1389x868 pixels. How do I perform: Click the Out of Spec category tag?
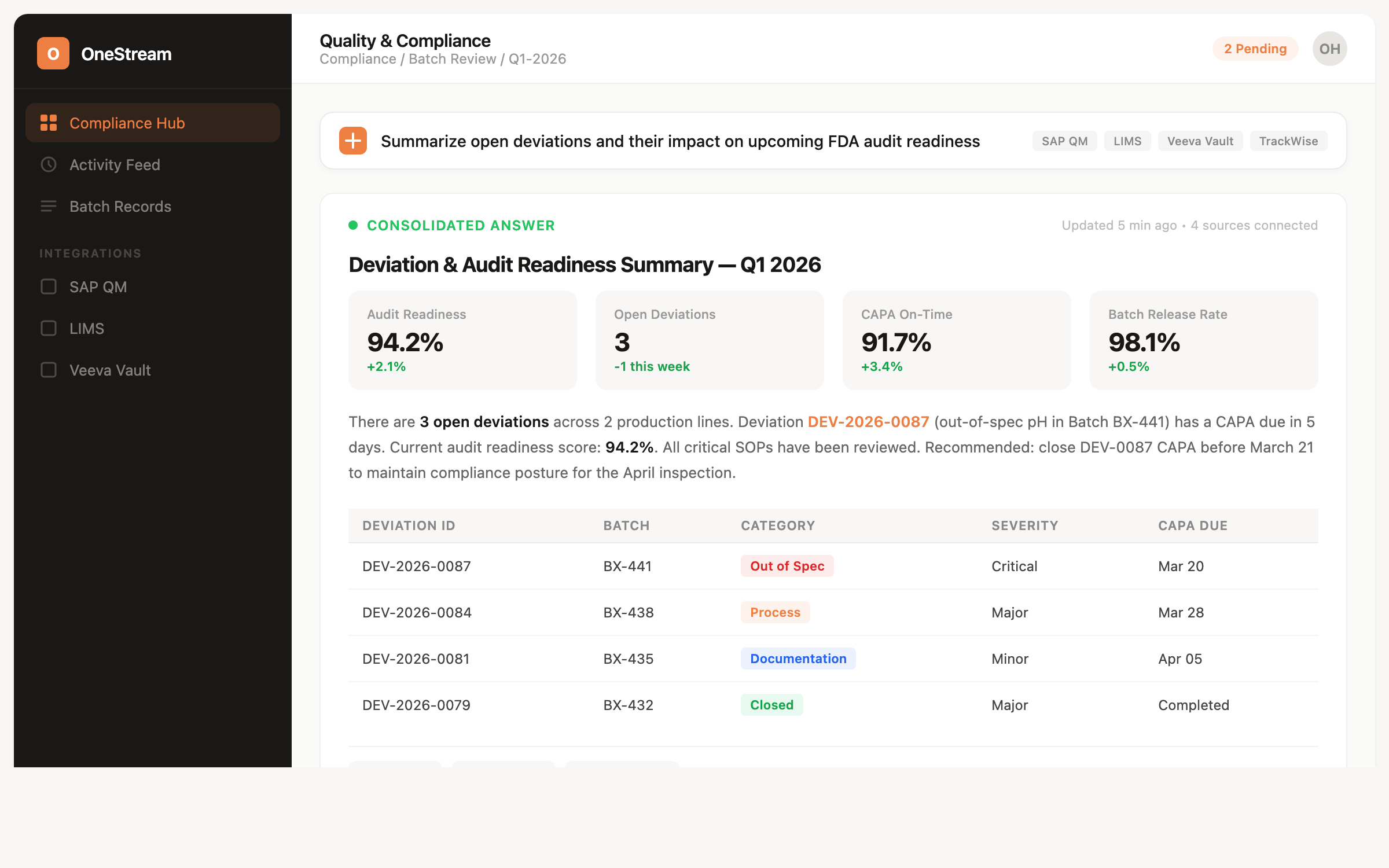click(x=787, y=566)
